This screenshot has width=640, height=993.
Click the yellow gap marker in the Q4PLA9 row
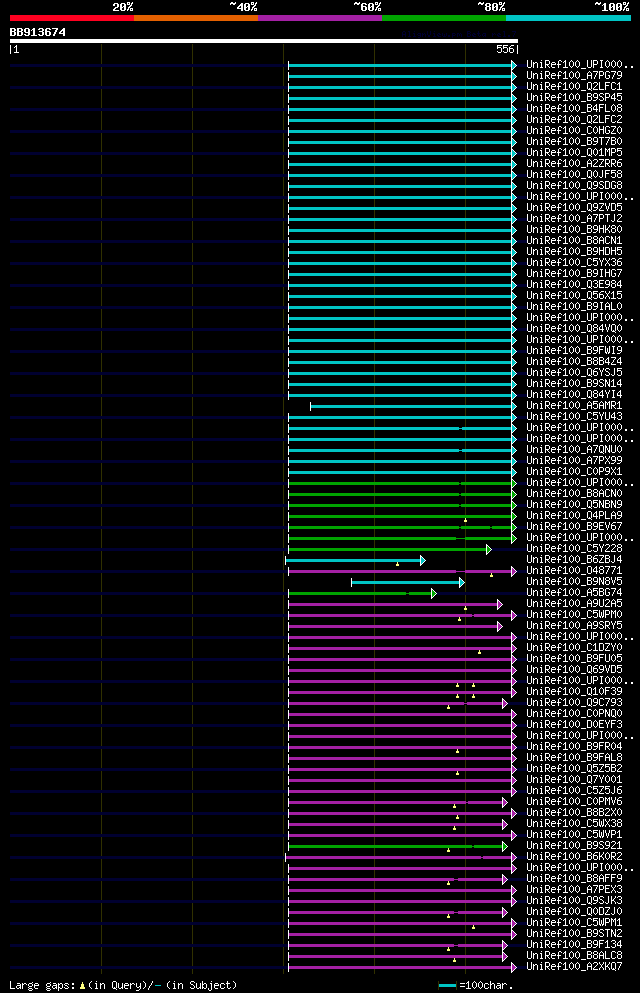click(x=465, y=521)
